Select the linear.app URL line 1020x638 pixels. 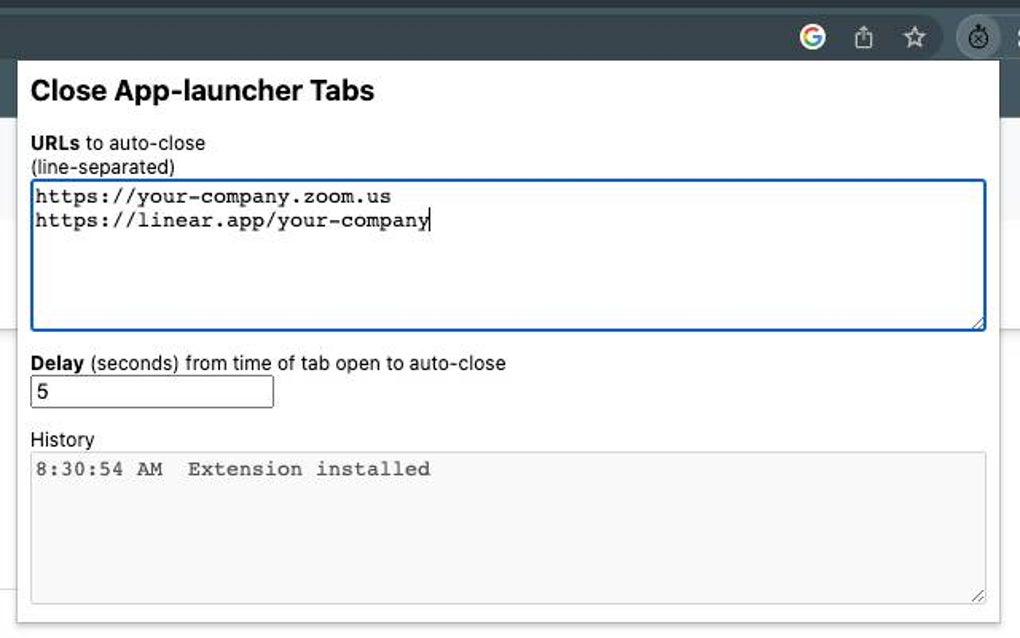point(231,221)
